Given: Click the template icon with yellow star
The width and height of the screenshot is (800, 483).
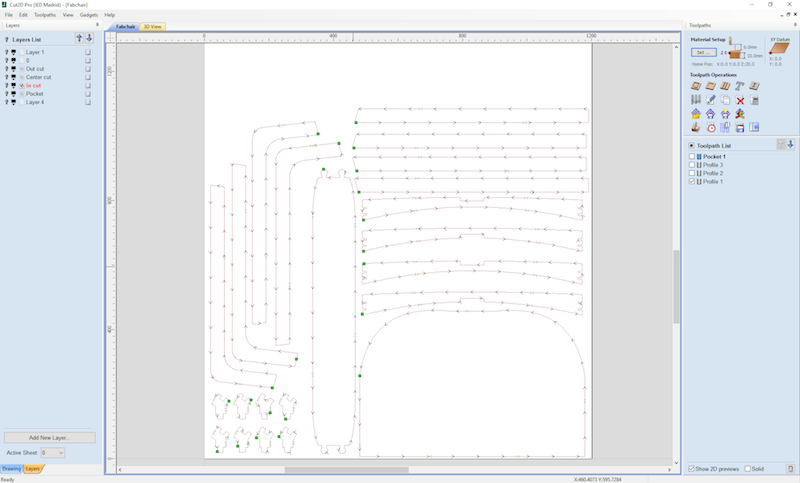Looking at the screenshot, I should [x=725, y=114].
